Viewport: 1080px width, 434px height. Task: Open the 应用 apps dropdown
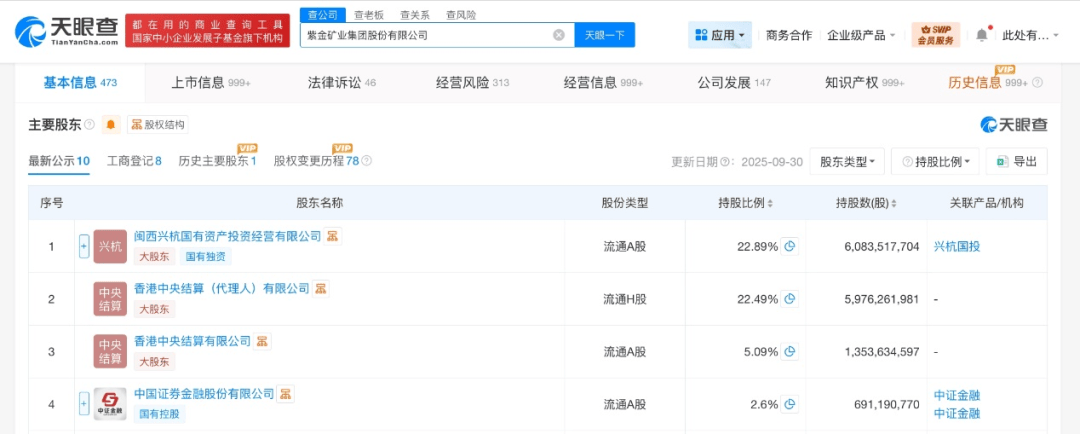coord(720,35)
